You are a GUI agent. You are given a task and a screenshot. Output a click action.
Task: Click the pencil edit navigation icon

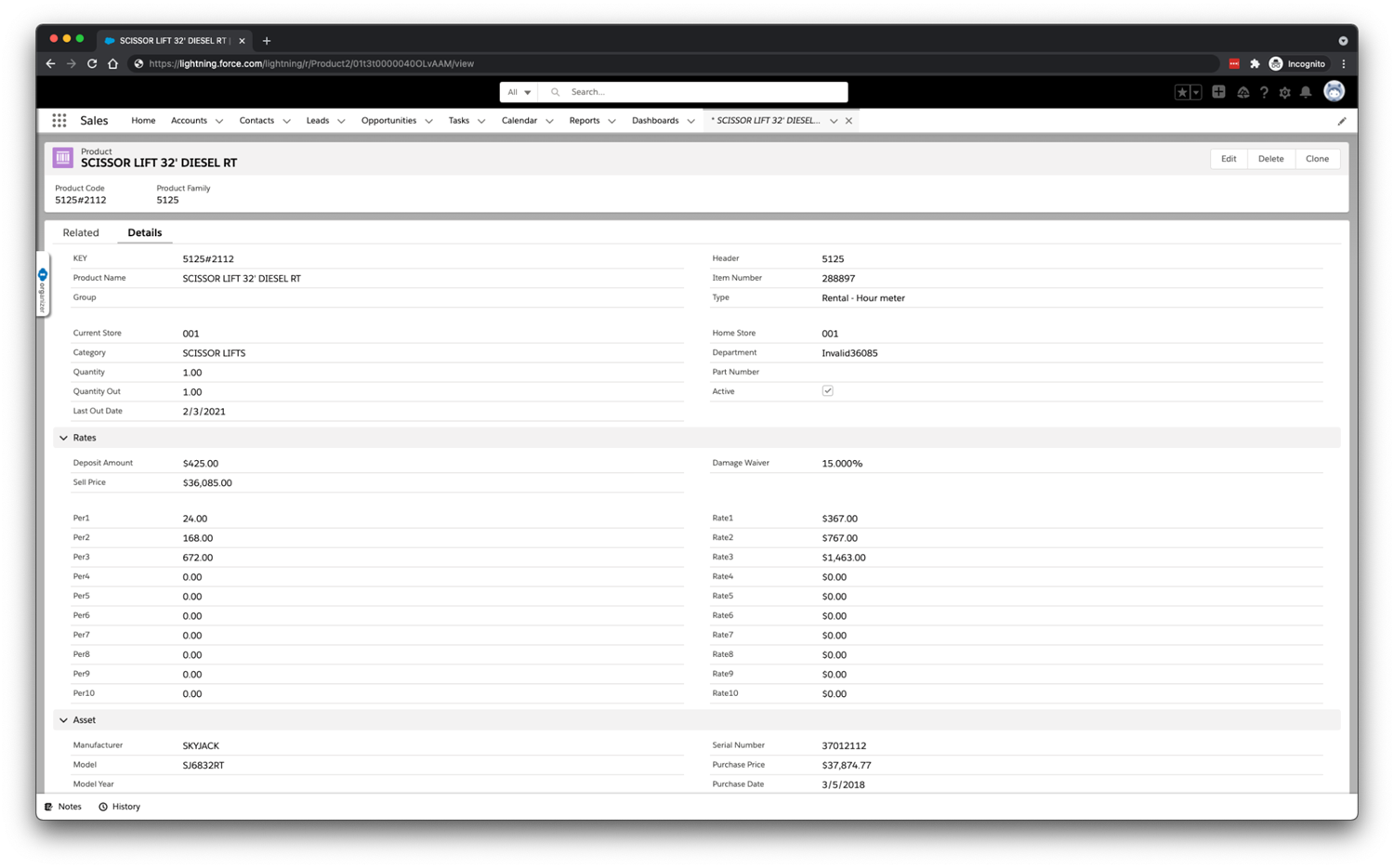[x=1341, y=121]
